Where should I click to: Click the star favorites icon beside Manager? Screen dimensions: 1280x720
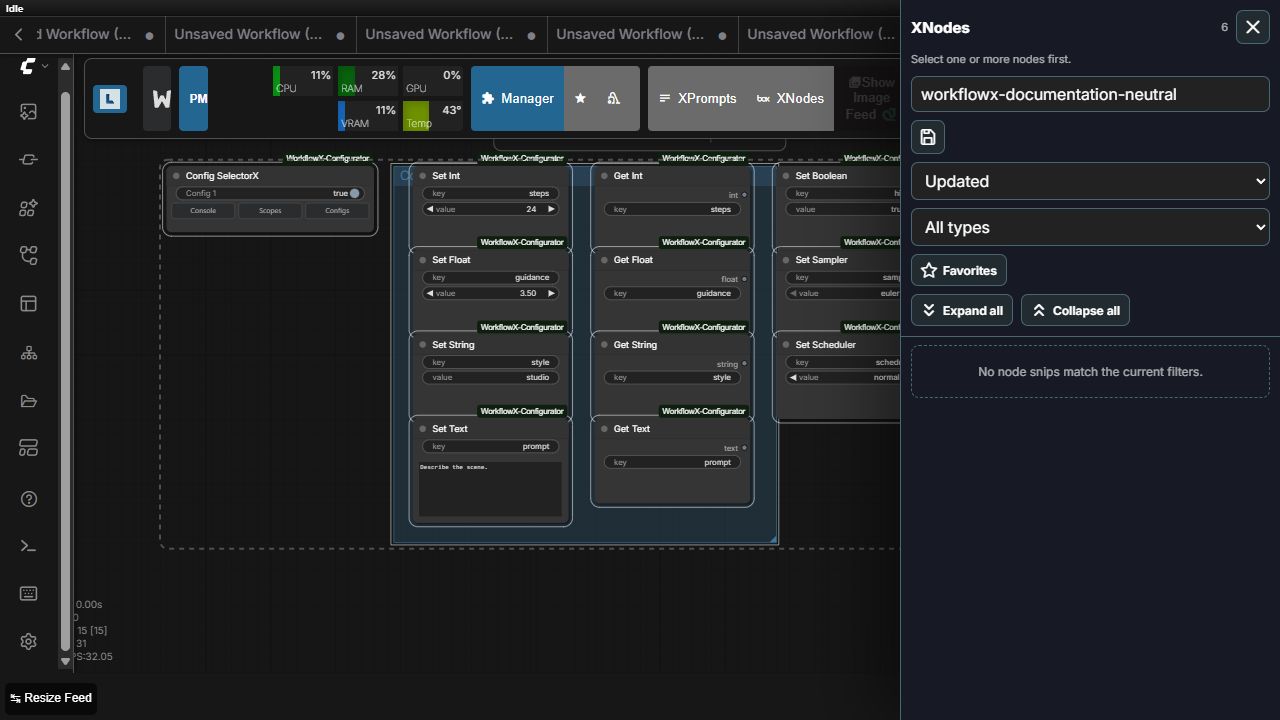point(580,98)
